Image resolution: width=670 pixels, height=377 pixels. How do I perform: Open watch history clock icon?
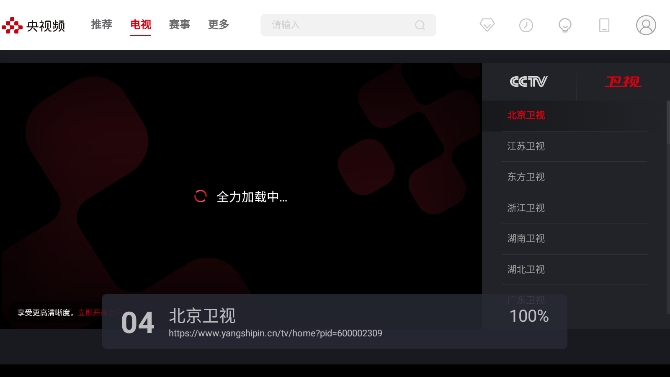coord(526,25)
